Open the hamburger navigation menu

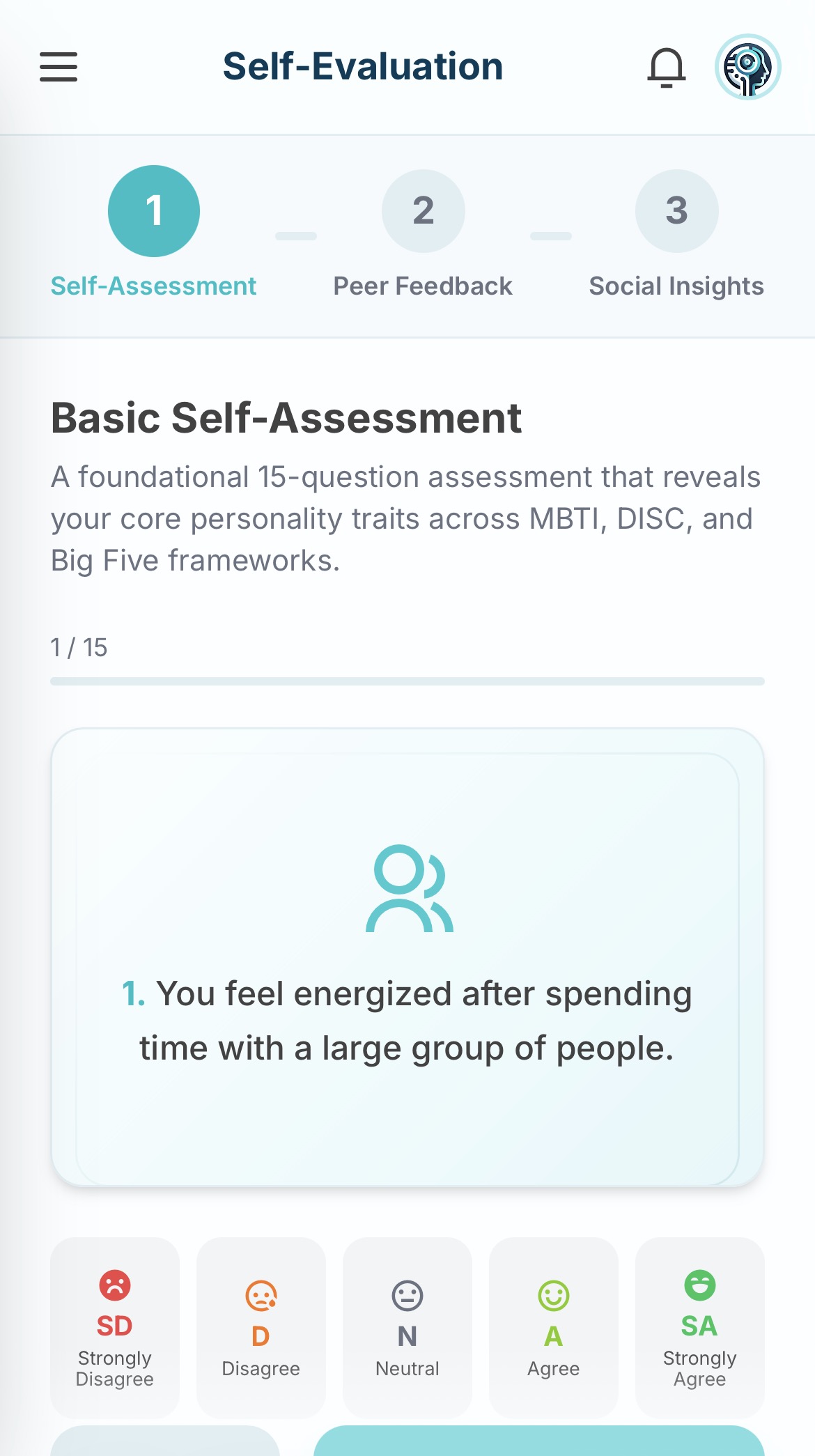click(x=59, y=67)
